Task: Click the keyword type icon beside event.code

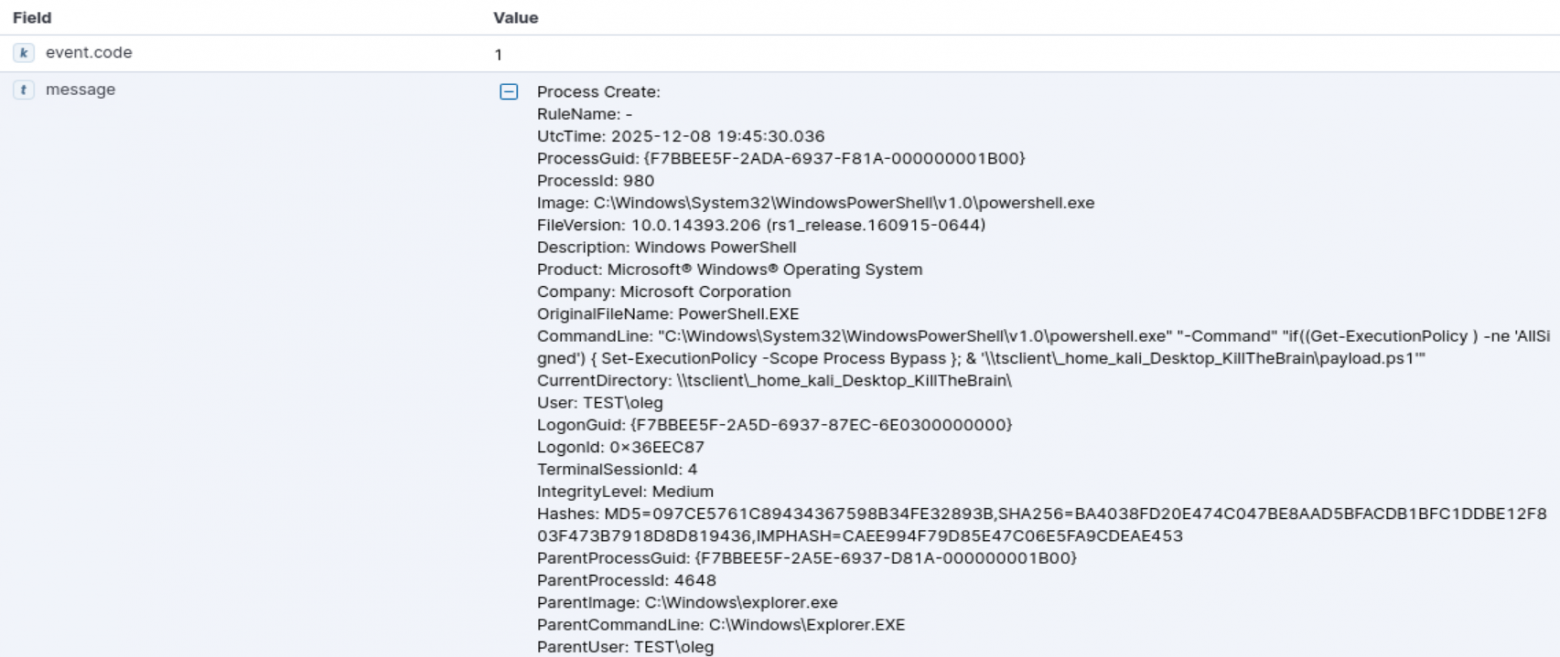Action: (25, 54)
